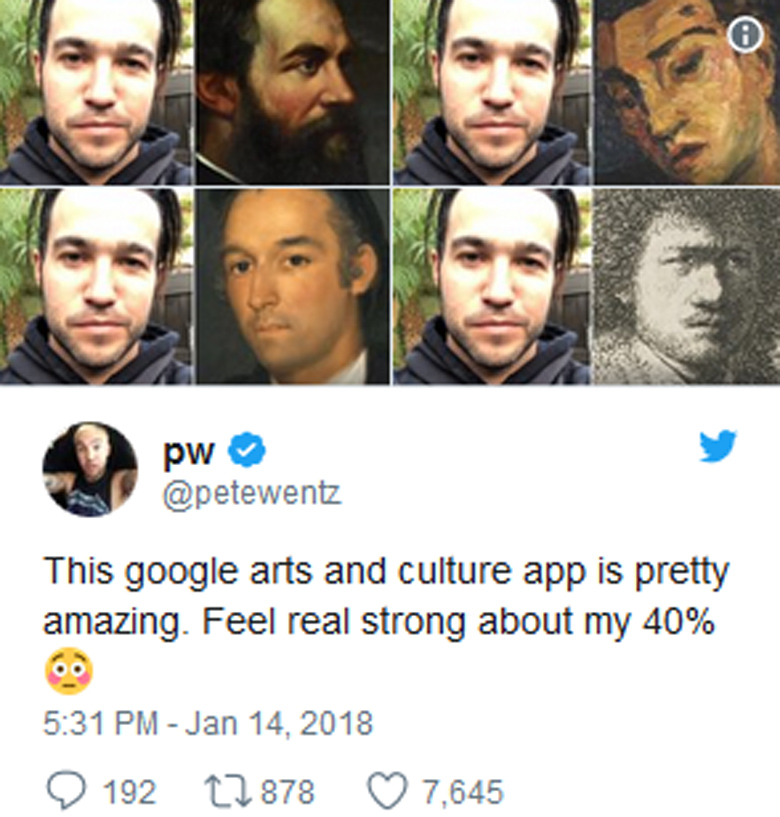The width and height of the screenshot is (780, 817).
Task: Click the blue verified badge
Action: (x=247, y=450)
